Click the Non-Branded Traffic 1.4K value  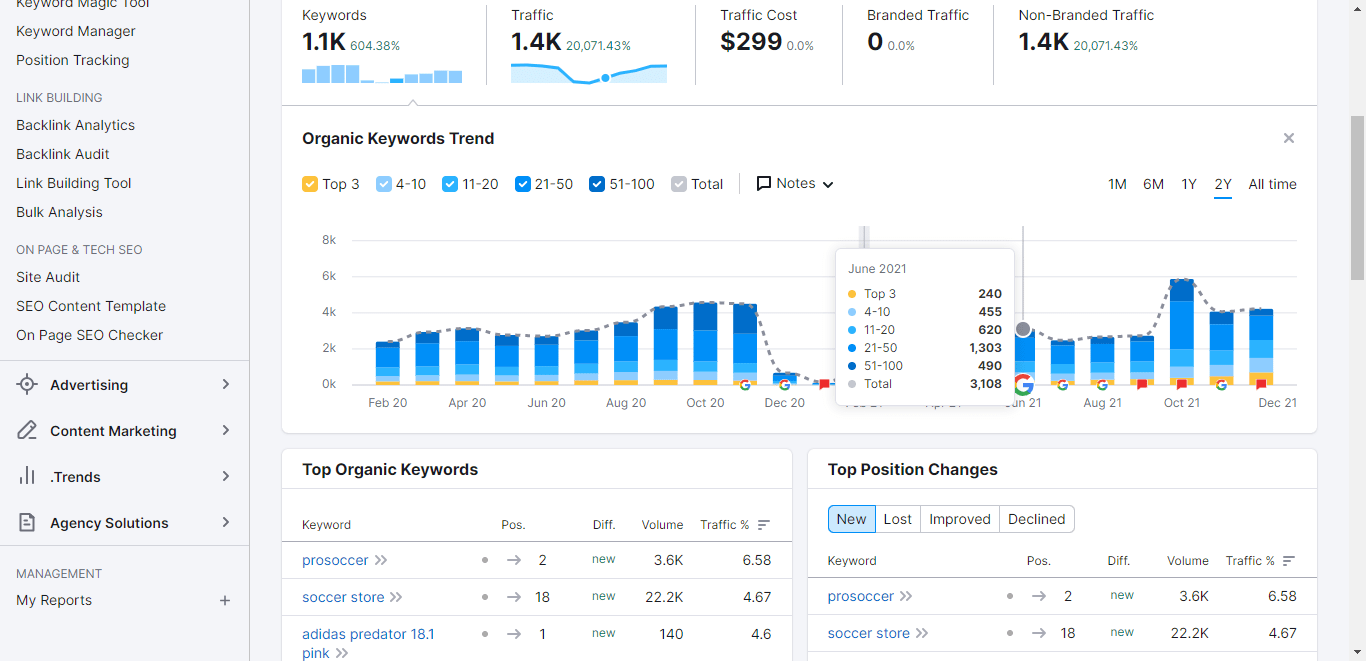(1043, 42)
